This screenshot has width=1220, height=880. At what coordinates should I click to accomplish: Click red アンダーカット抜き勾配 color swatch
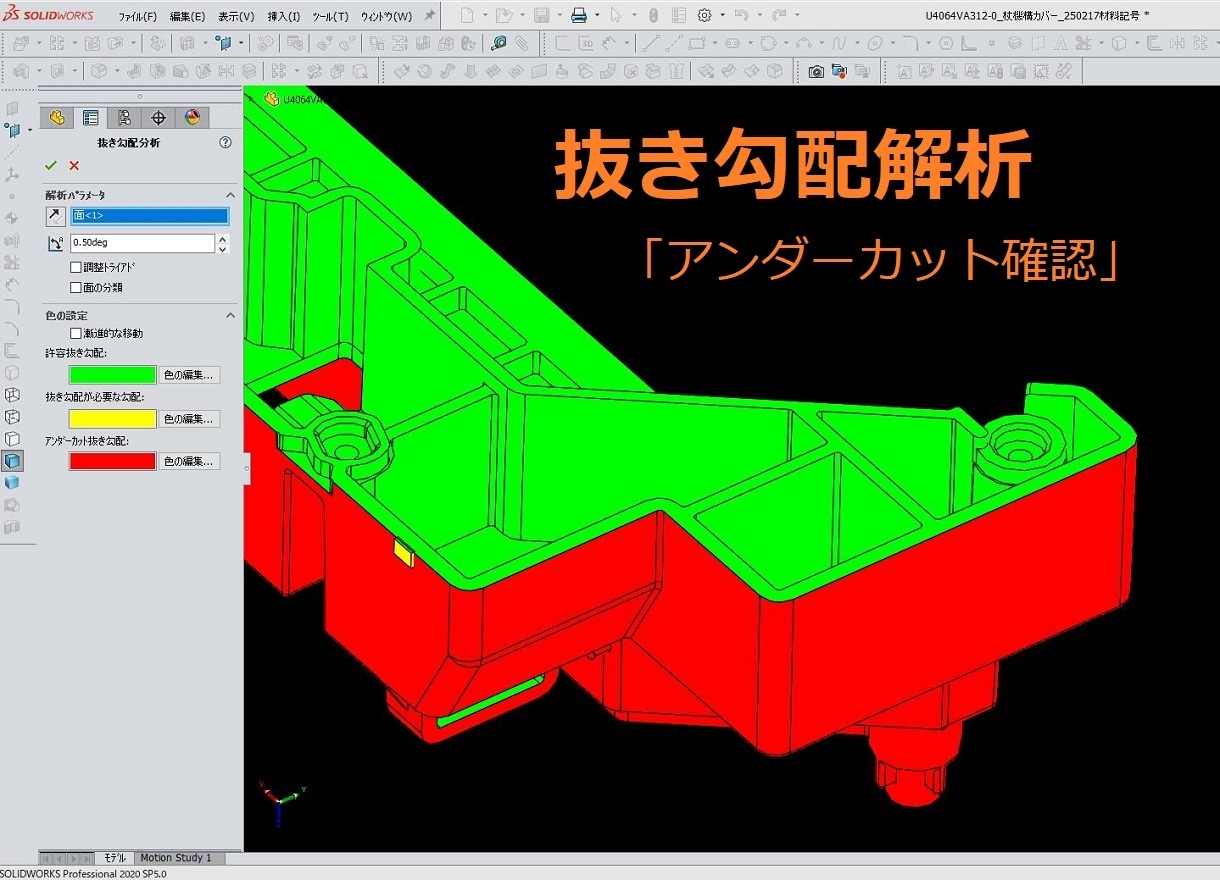(113, 461)
